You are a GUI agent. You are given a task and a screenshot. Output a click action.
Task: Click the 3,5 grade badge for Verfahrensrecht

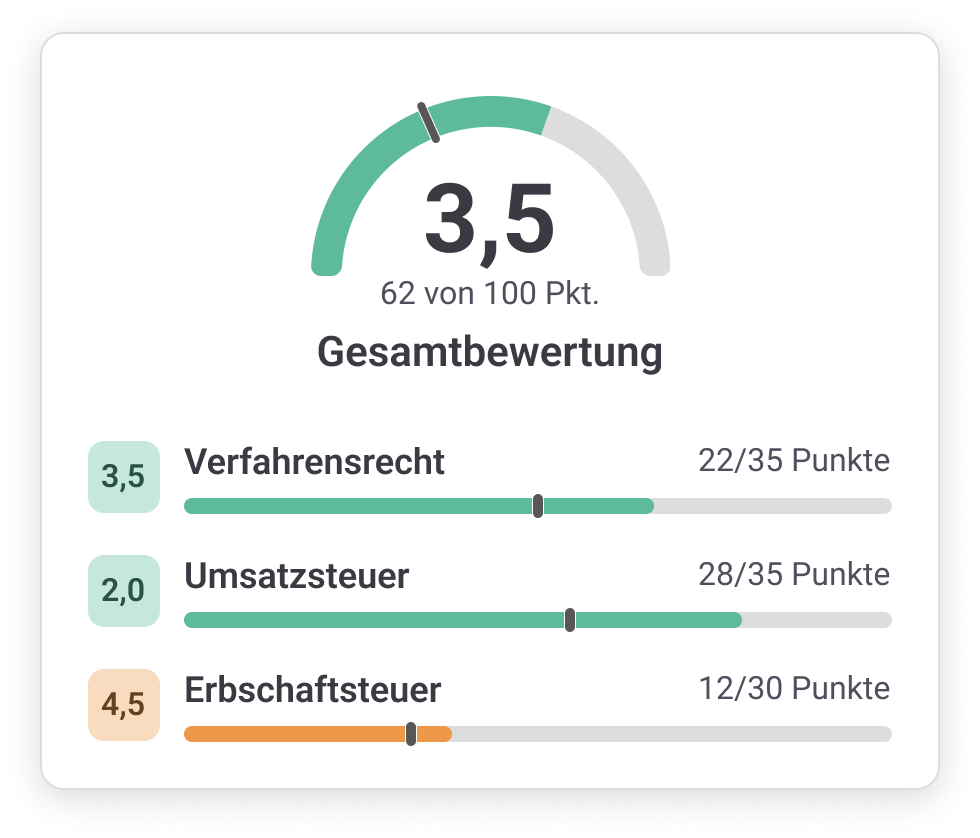[x=124, y=477]
